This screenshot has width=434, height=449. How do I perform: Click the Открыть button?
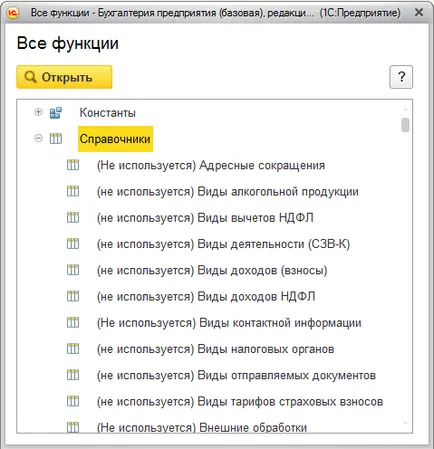[64, 77]
